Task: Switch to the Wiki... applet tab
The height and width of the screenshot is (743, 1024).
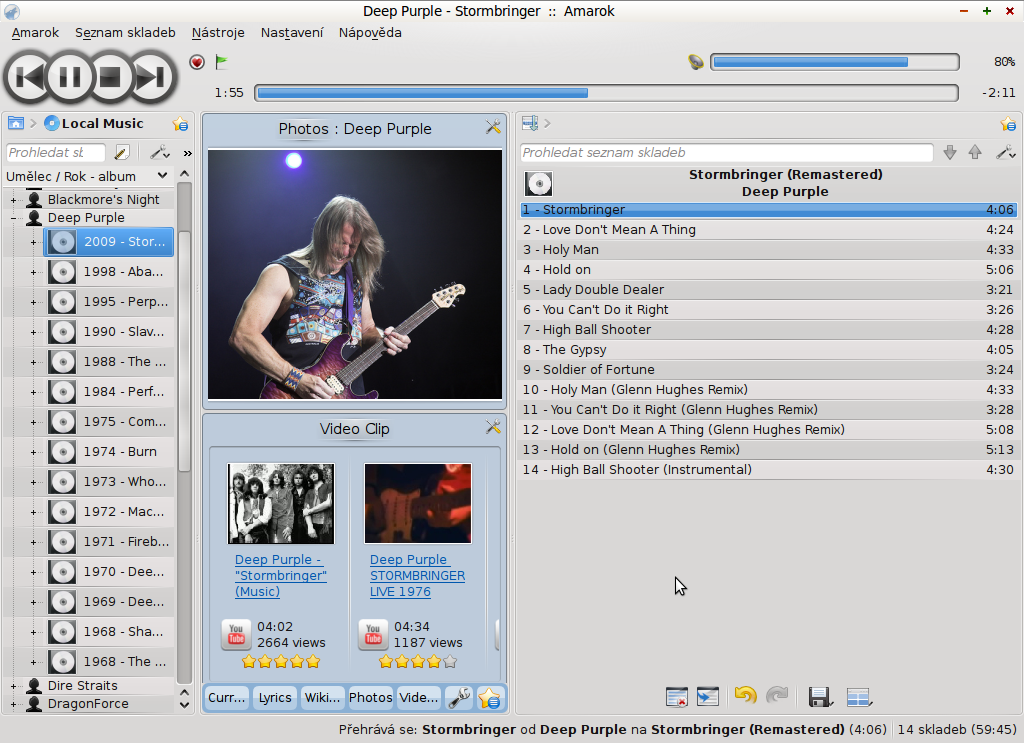Action: click(x=323, y=698)
